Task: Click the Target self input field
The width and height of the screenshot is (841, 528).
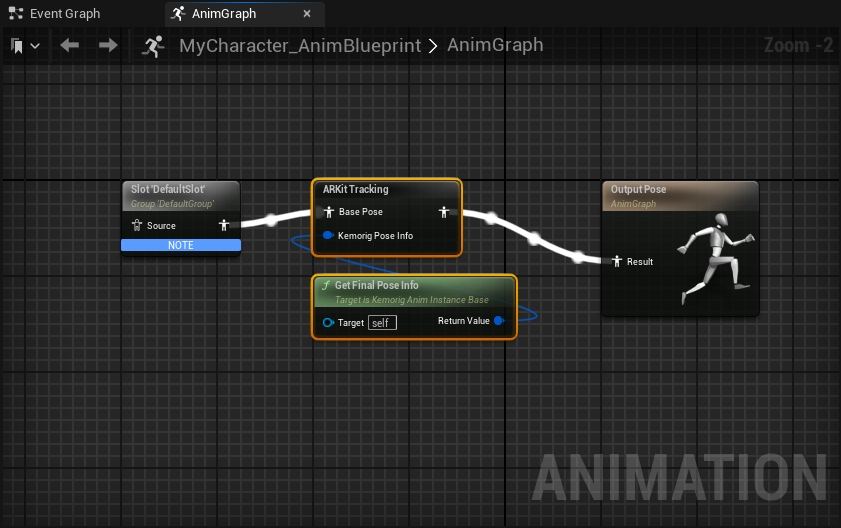Action: pyautogui.click(x=382, y=322)
